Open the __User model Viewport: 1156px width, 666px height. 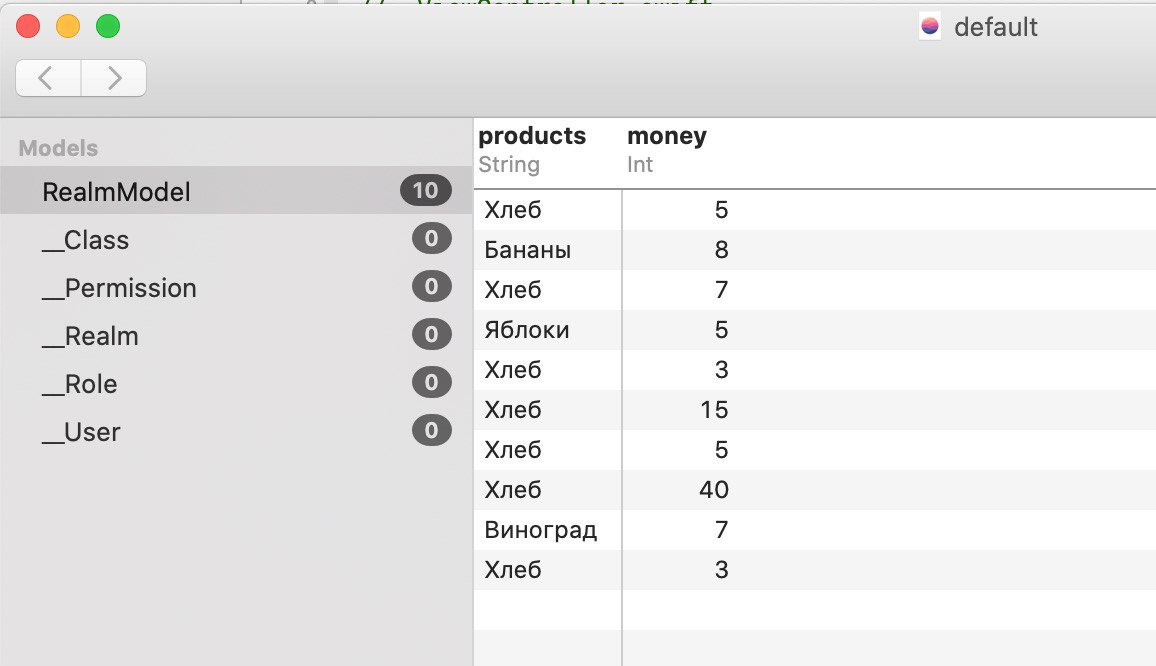81,432
